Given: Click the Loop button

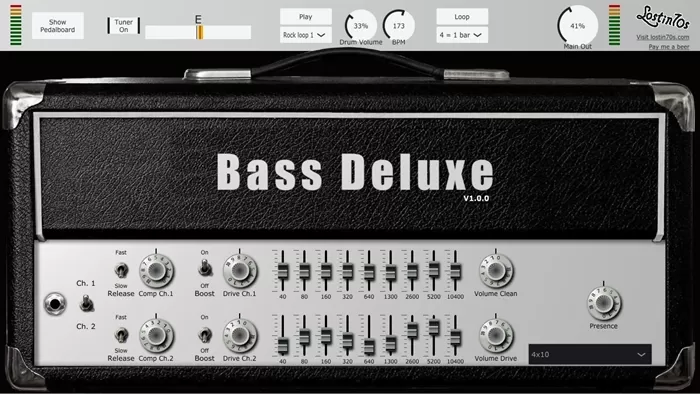Looking at the screenshot, I should 462,17.
